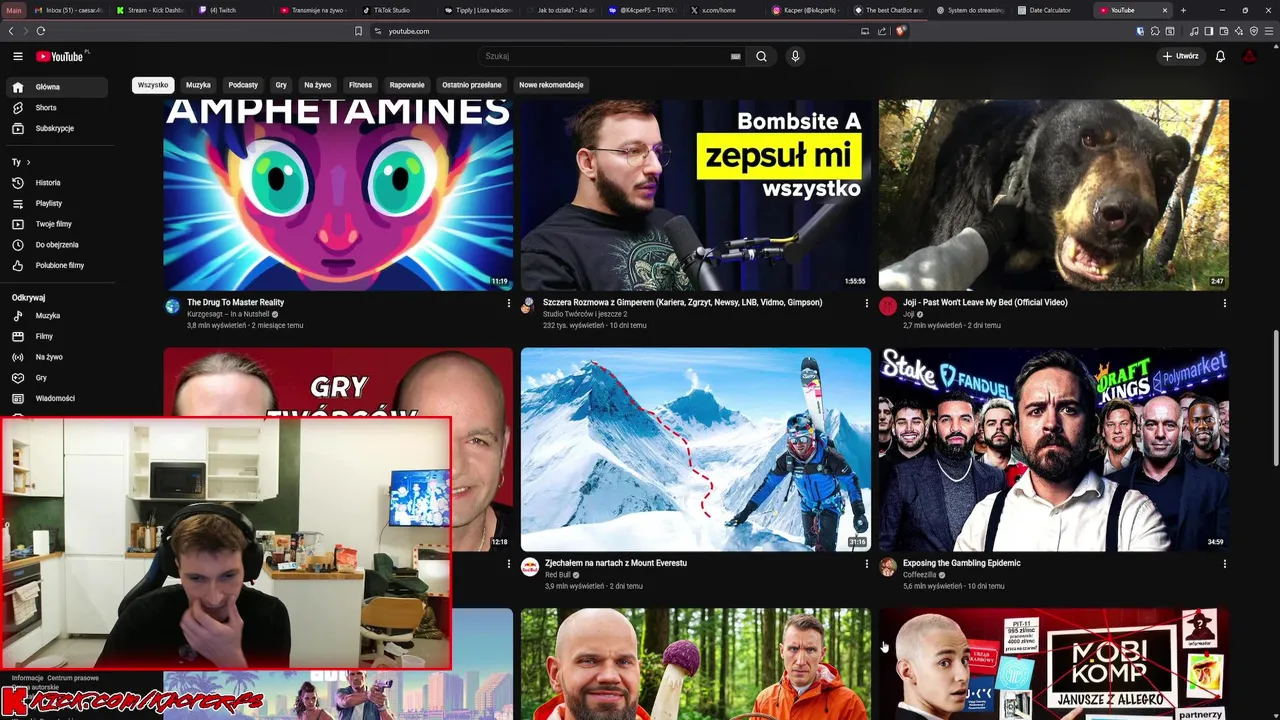Bookmark the page via address bar icon
The height and width of the screenshot is (720, 1280).
(x=358, y=31)
